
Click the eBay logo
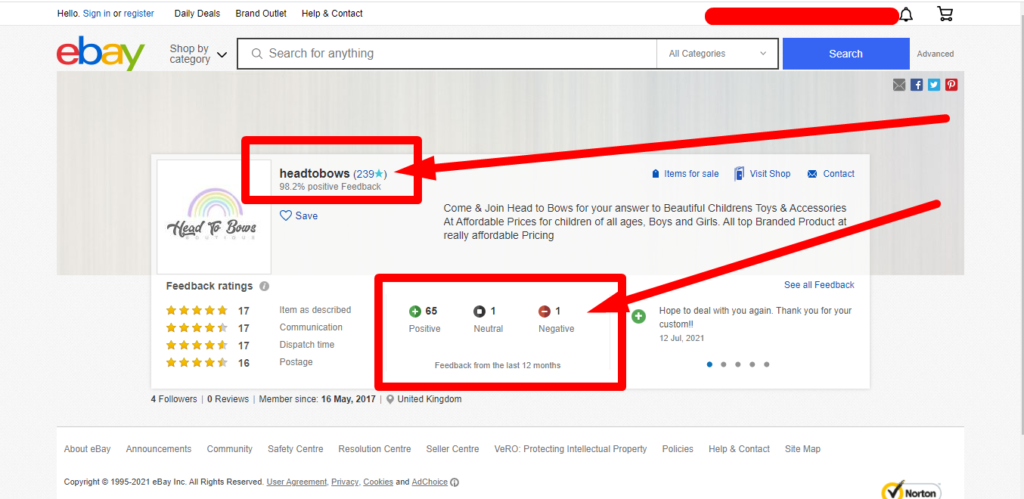[x=100, y=54]
